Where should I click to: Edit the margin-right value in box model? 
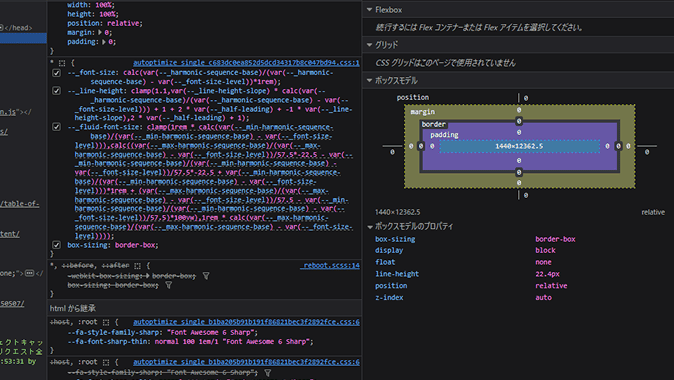(628, 146)
